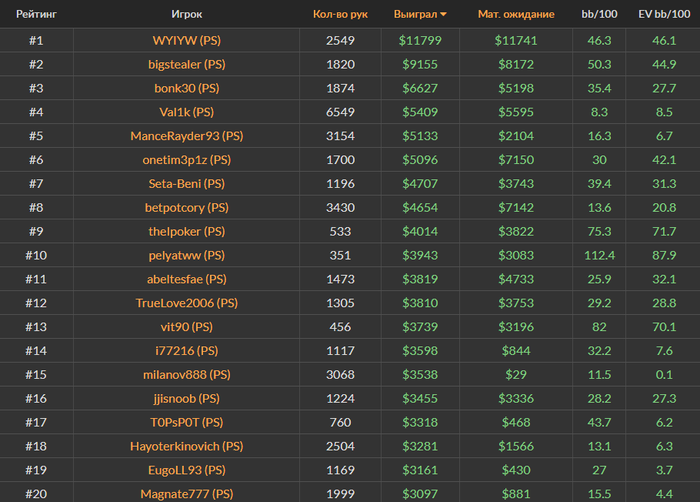This screenshot has height=502, width=700.
Task: Open player bigstealer (PS) profile
Action: tap(186, 64)
